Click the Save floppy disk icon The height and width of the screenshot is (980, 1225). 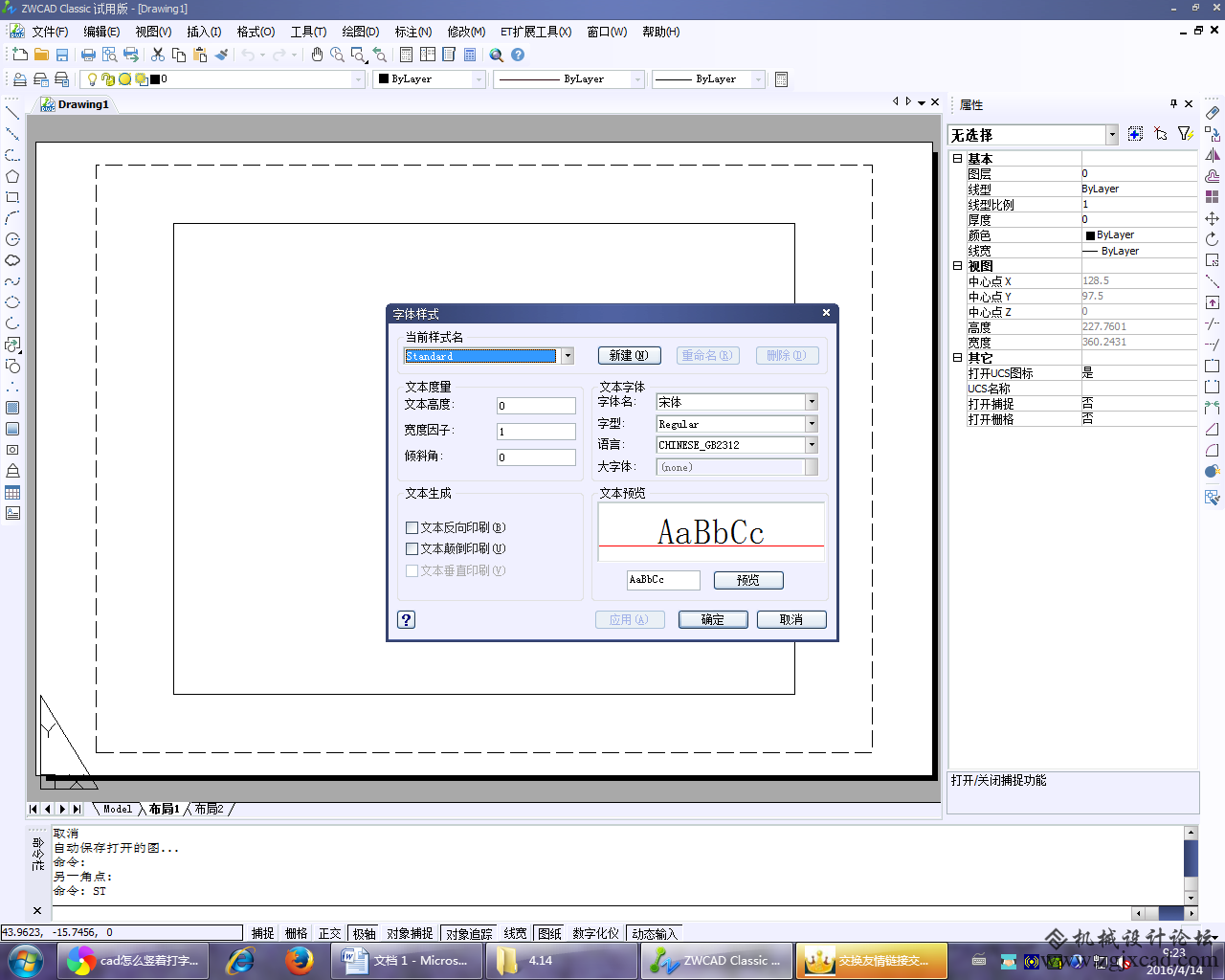coord(62,55)
